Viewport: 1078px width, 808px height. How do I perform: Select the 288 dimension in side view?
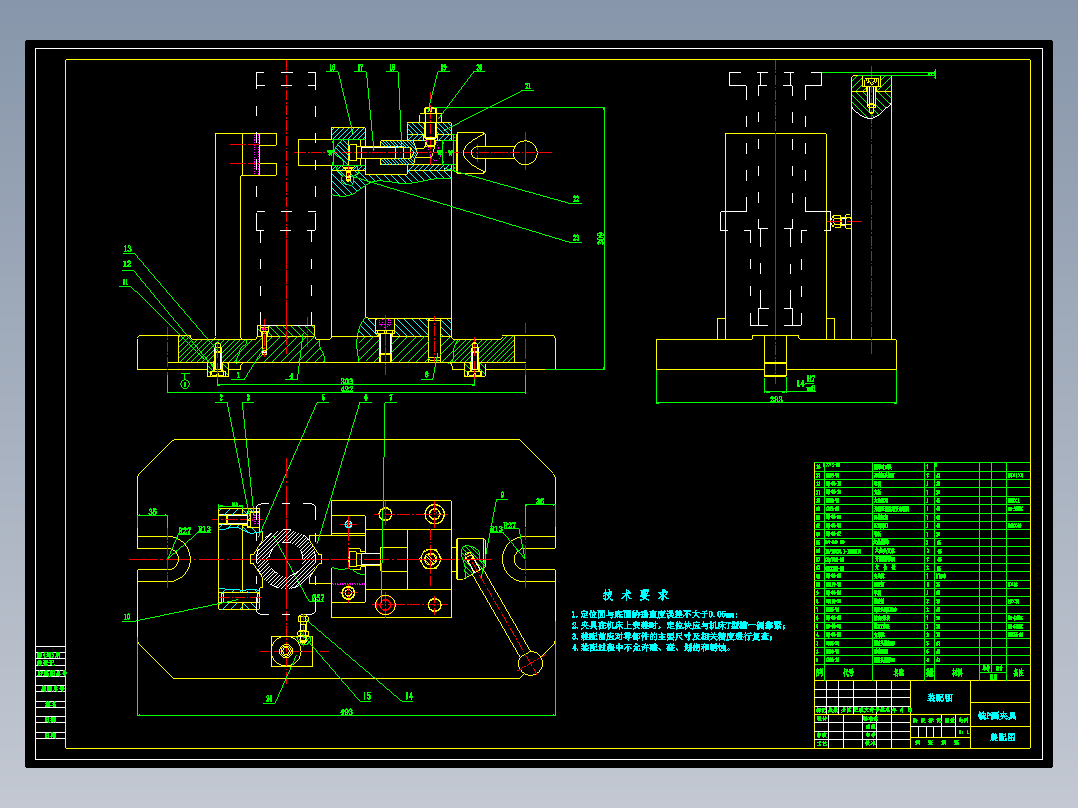point(776,399)
